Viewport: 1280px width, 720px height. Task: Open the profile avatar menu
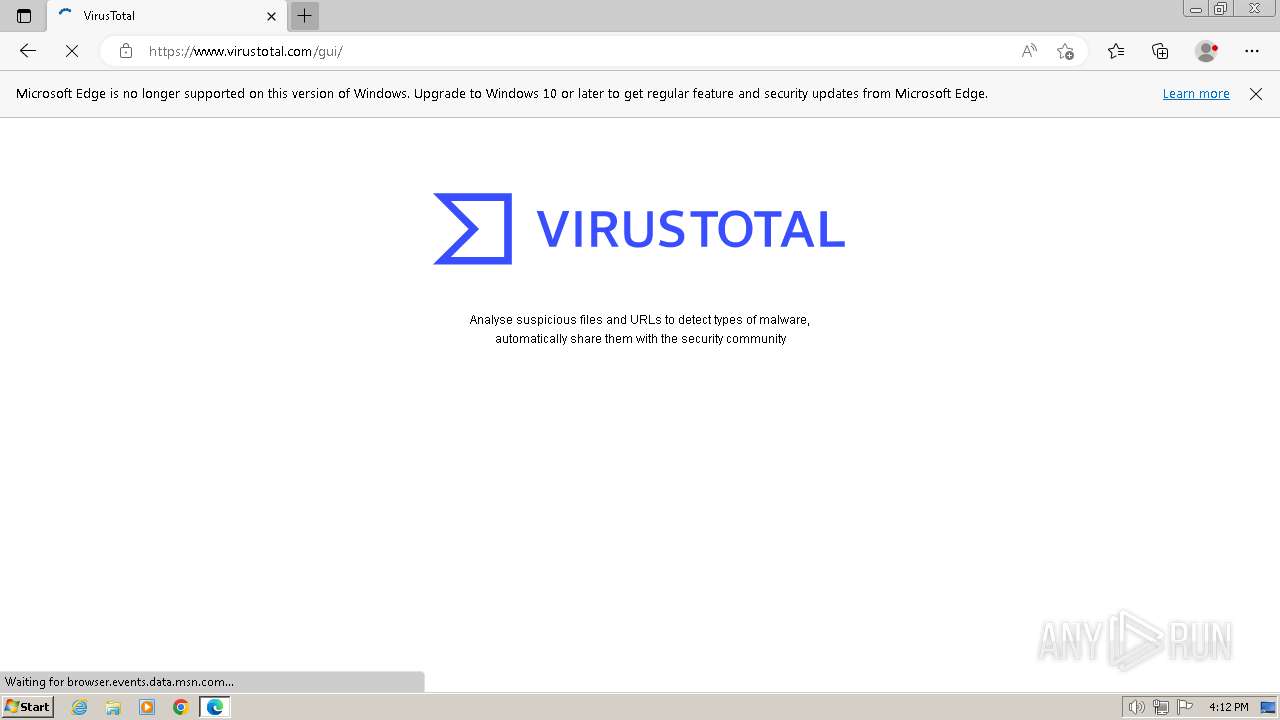[x=1206, y=51]
